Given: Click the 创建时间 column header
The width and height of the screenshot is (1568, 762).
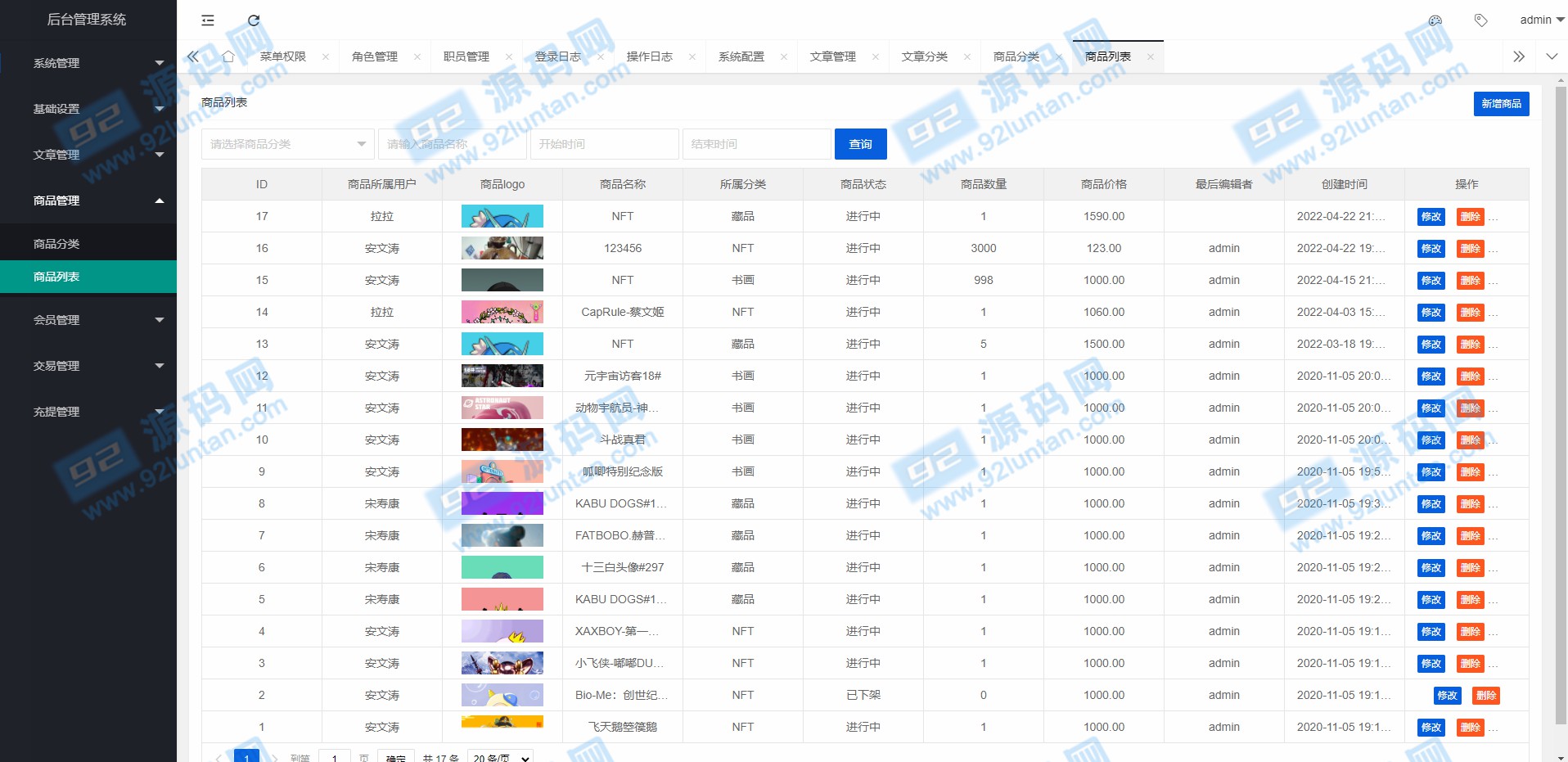Looking at the screenshot, I should pyautogui.click(x=1345, y=184).
